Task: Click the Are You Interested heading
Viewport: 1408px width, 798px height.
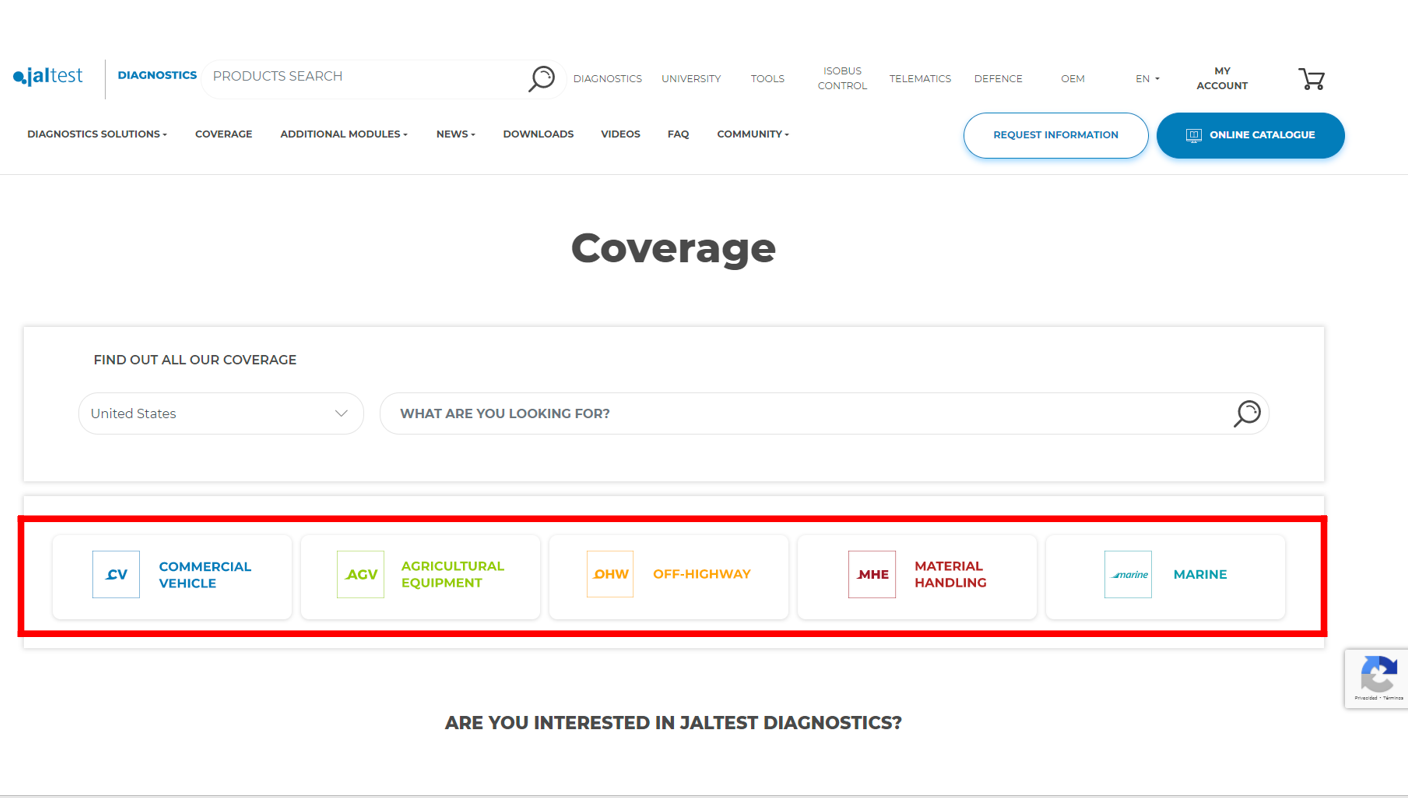Action: [x=673, y=722]
